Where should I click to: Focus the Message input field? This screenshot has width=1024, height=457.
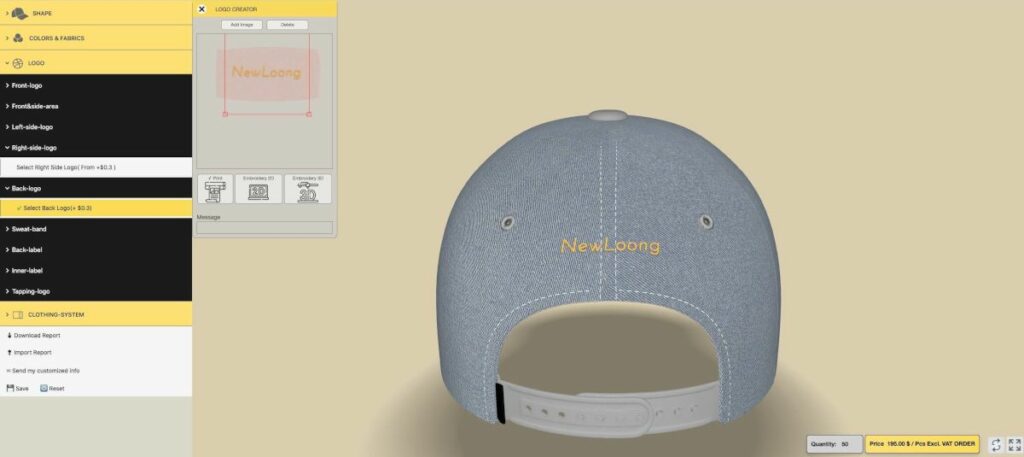tap(264, 228)
